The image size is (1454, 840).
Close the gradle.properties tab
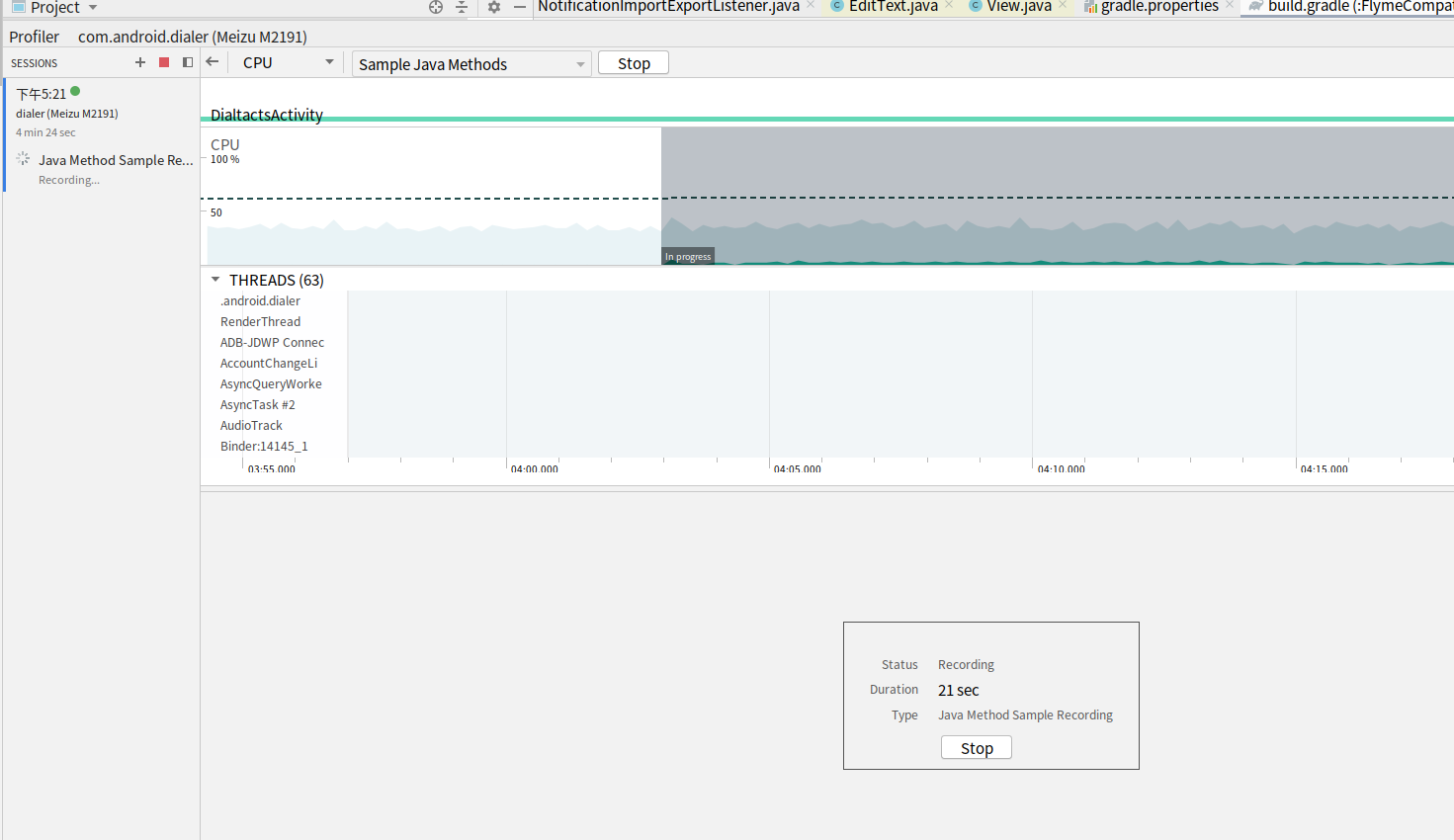pos(1230,6)
